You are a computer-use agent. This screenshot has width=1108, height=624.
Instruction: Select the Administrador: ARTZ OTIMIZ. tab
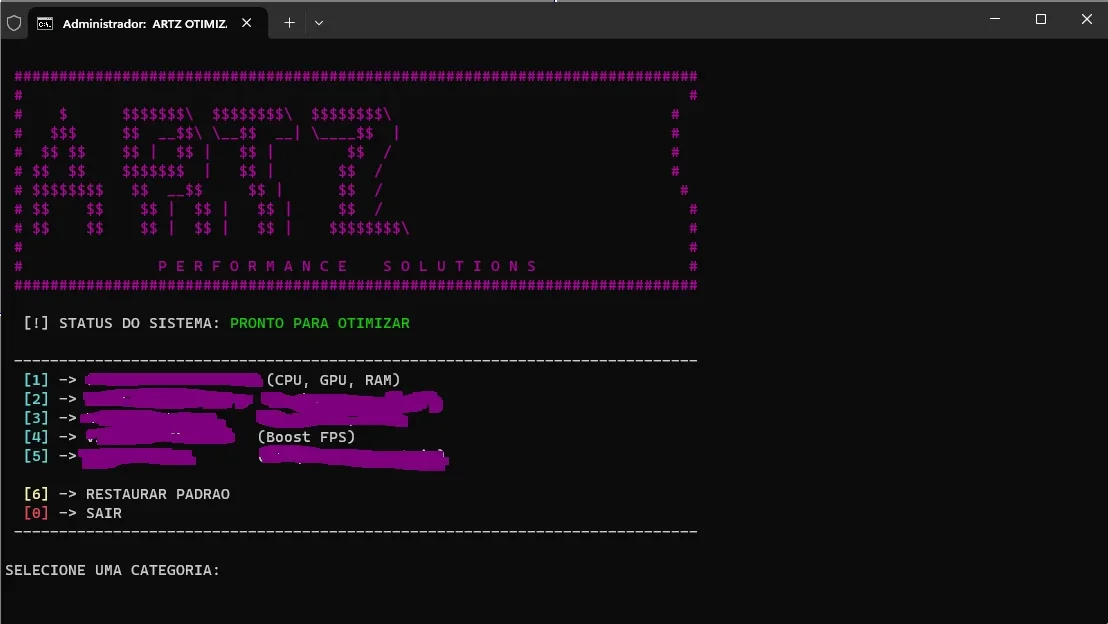(x=148, y=23)
